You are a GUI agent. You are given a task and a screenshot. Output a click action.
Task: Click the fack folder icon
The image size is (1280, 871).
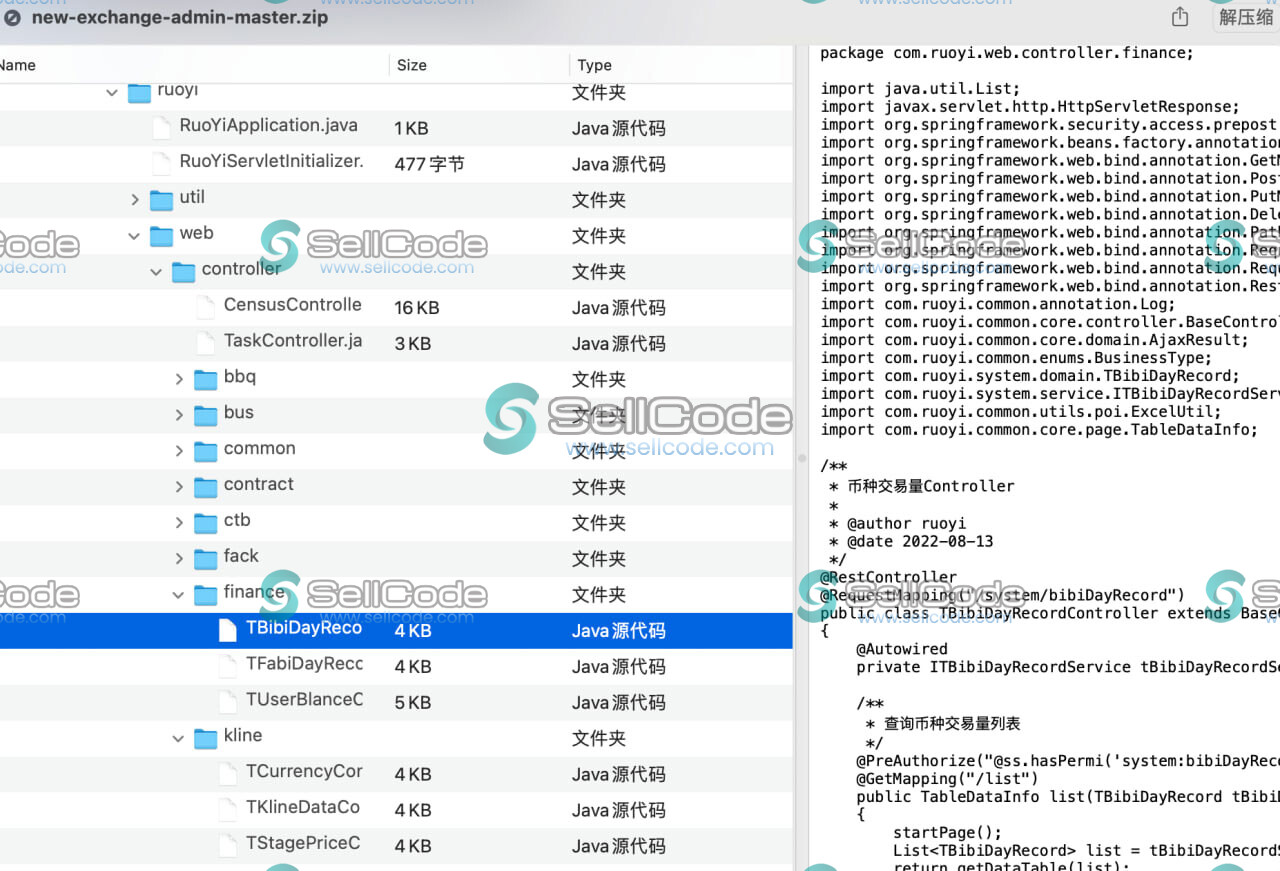(x=205, y=559)
